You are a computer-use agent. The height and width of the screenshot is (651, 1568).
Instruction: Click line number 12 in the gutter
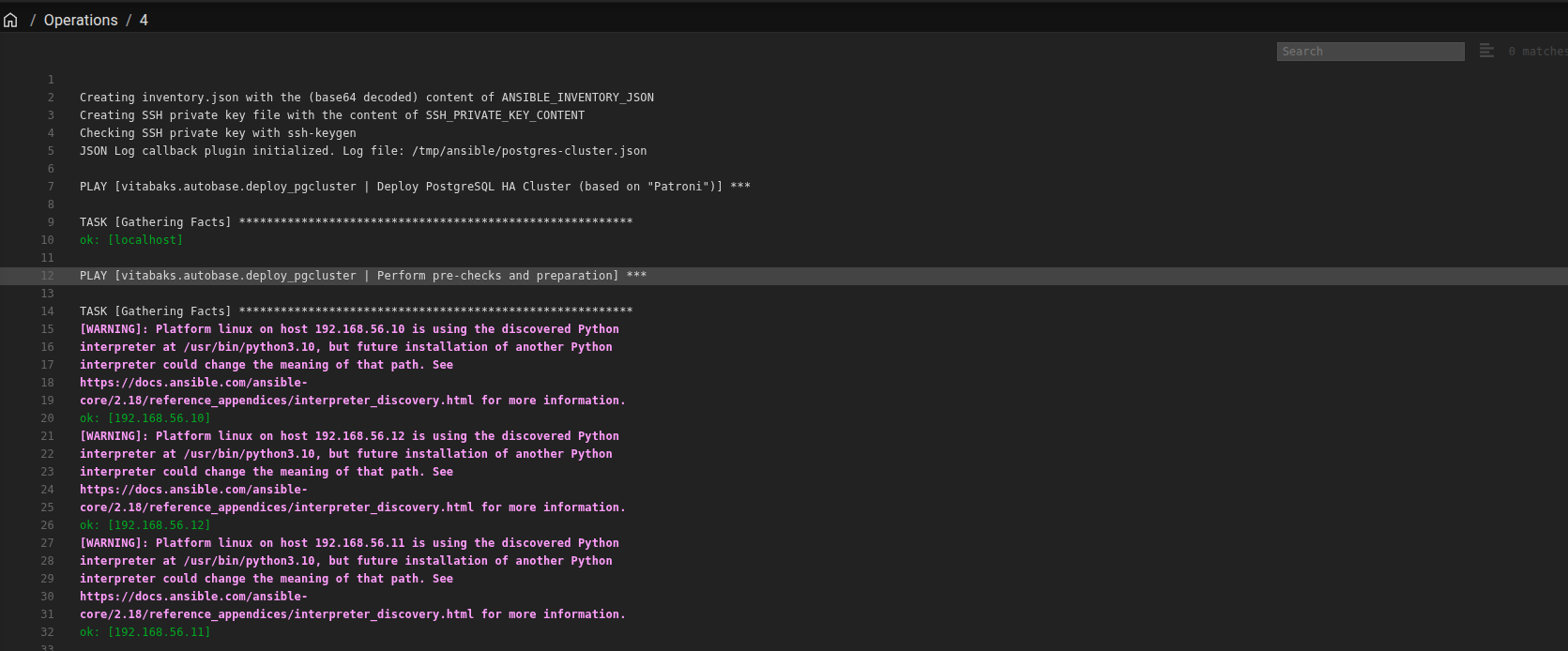click(47, 276)
